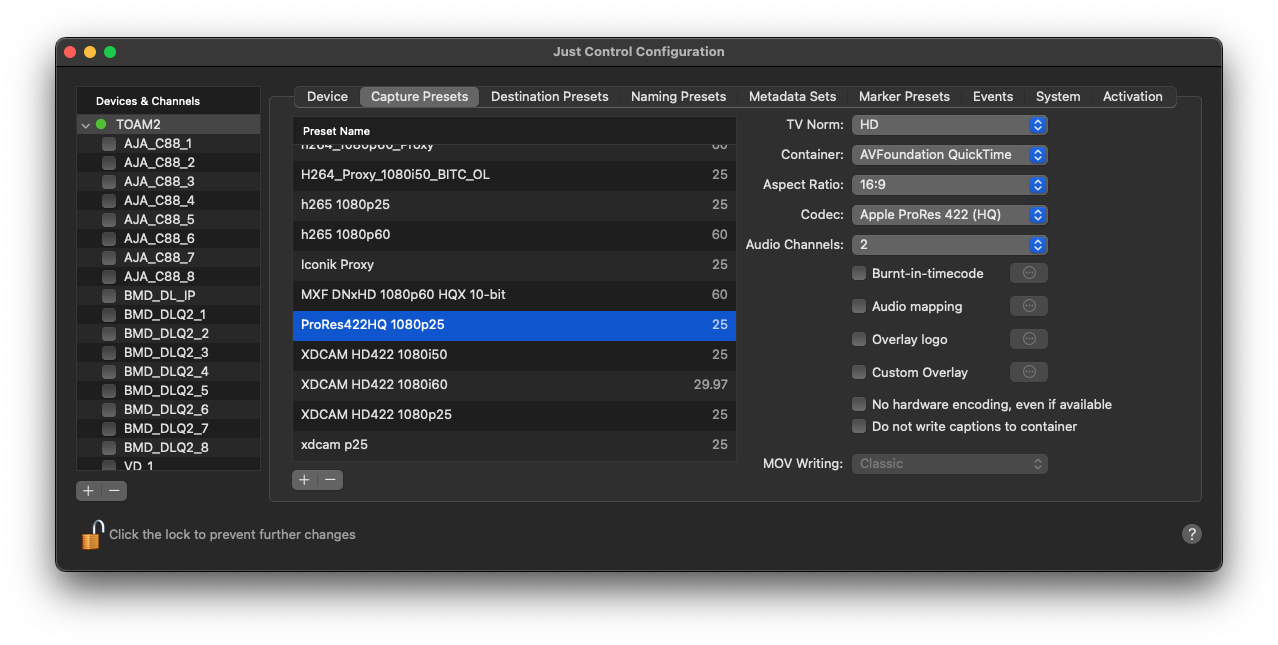Select preset XDCAM HD422 1080i60
Viewport: 1278px width, 645px height.
(x=514, y=385)
